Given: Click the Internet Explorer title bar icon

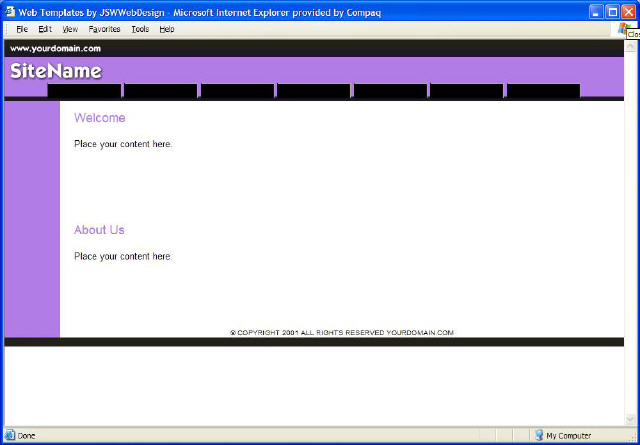Looking at the screenshot, I should 10,11.
